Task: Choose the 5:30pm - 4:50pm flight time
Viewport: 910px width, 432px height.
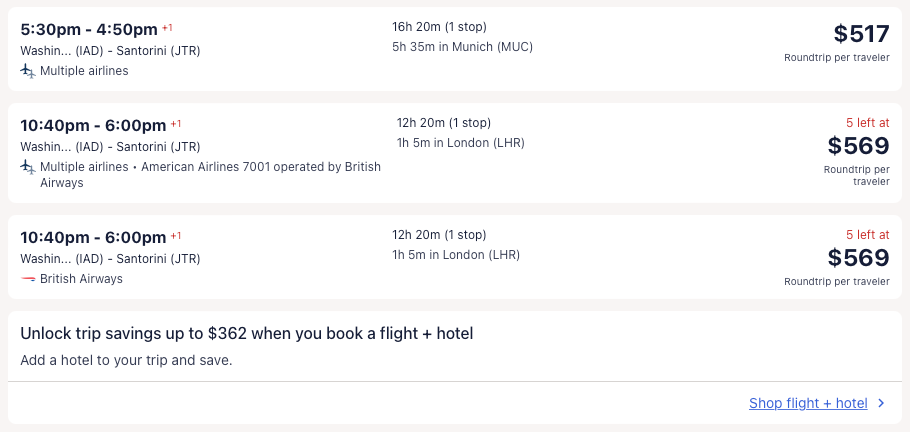Action: tap(89, 29)
